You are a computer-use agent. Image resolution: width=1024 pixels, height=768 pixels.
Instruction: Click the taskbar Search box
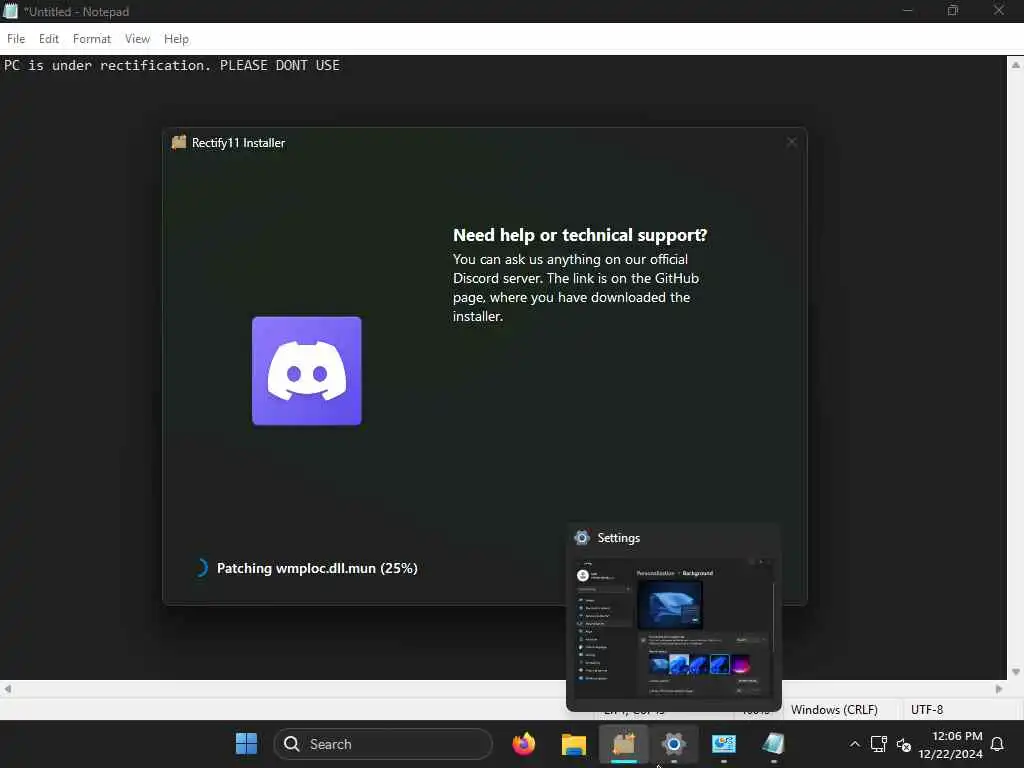click(x=383, y=744)
